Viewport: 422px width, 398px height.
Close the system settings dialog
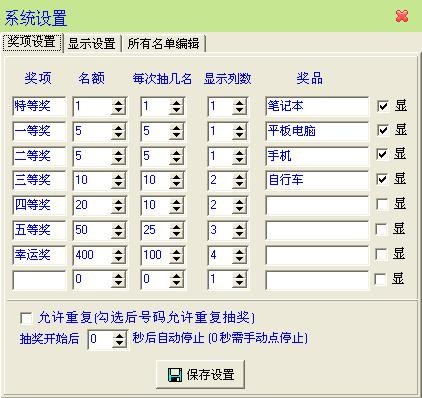click(402, 16)
